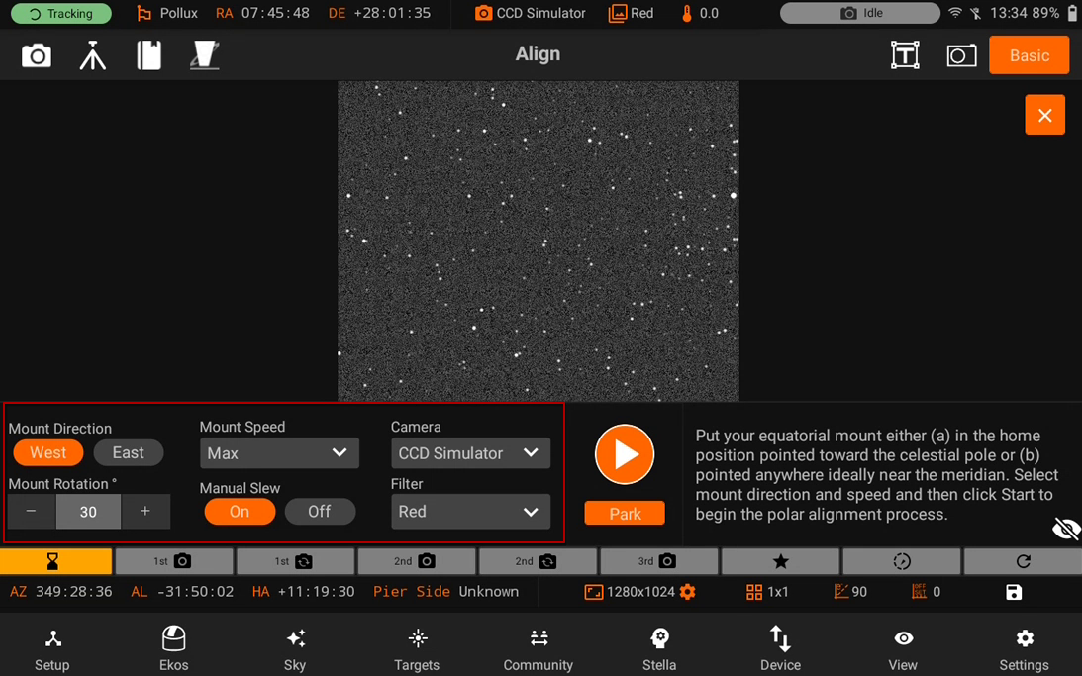Open the tripod mount module icon
The image size is (1082, 676).
tap(92, 56)
